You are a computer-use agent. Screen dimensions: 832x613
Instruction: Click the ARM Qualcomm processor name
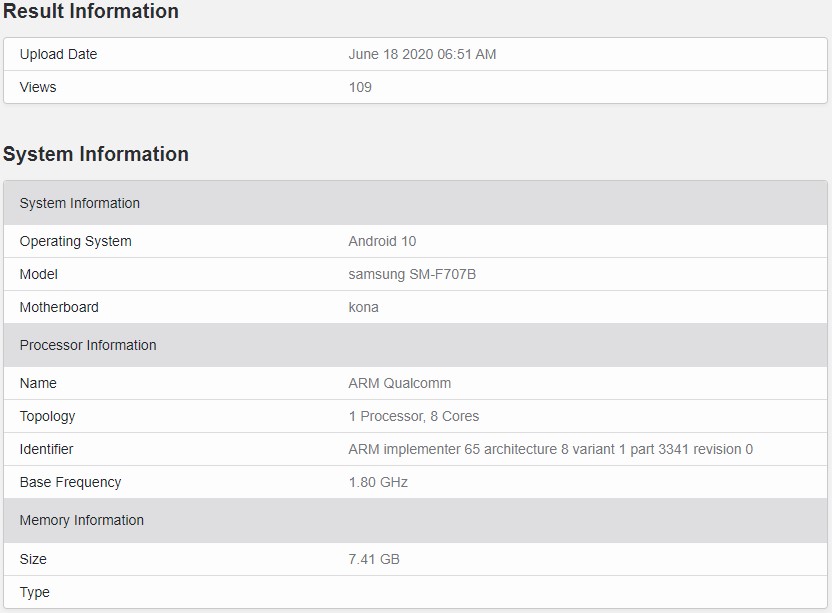[400, 383]
